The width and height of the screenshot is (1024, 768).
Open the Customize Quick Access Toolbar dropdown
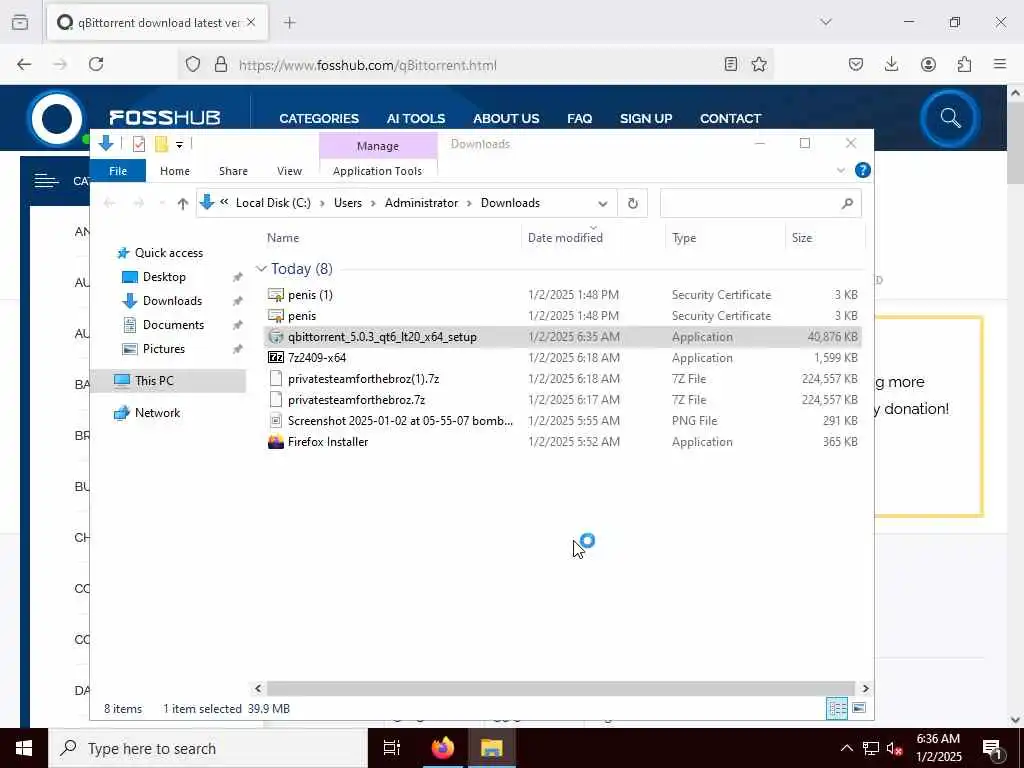(179, 144)
